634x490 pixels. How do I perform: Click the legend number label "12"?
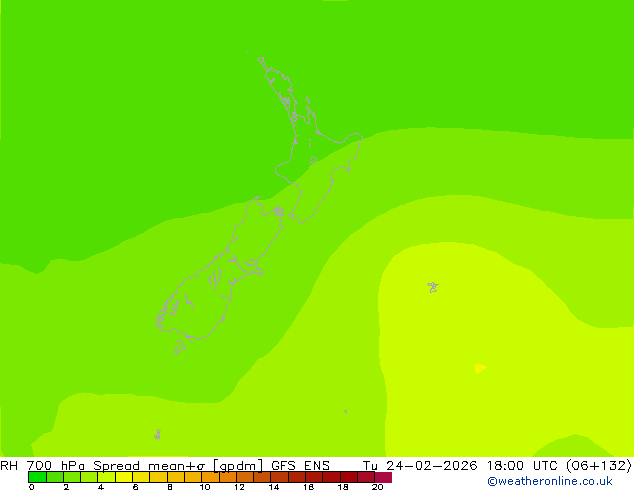coord(239,487)
